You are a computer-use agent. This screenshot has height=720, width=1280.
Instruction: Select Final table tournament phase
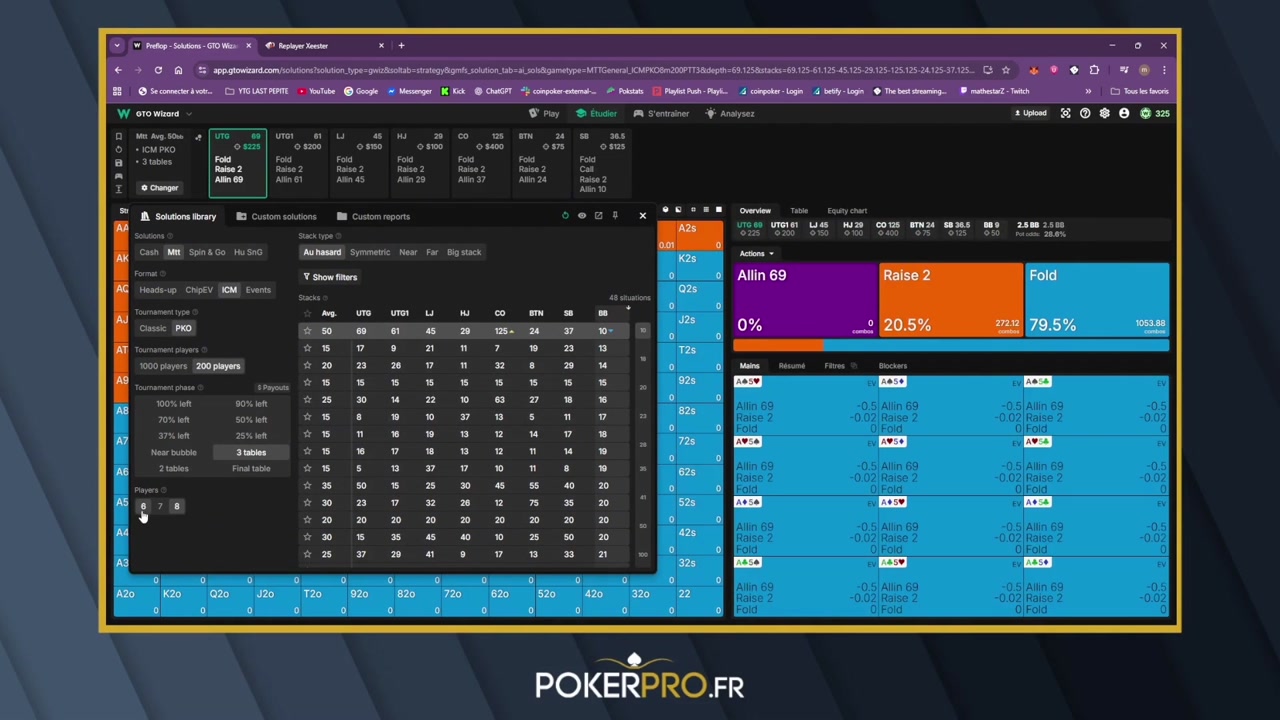point(251,468)
